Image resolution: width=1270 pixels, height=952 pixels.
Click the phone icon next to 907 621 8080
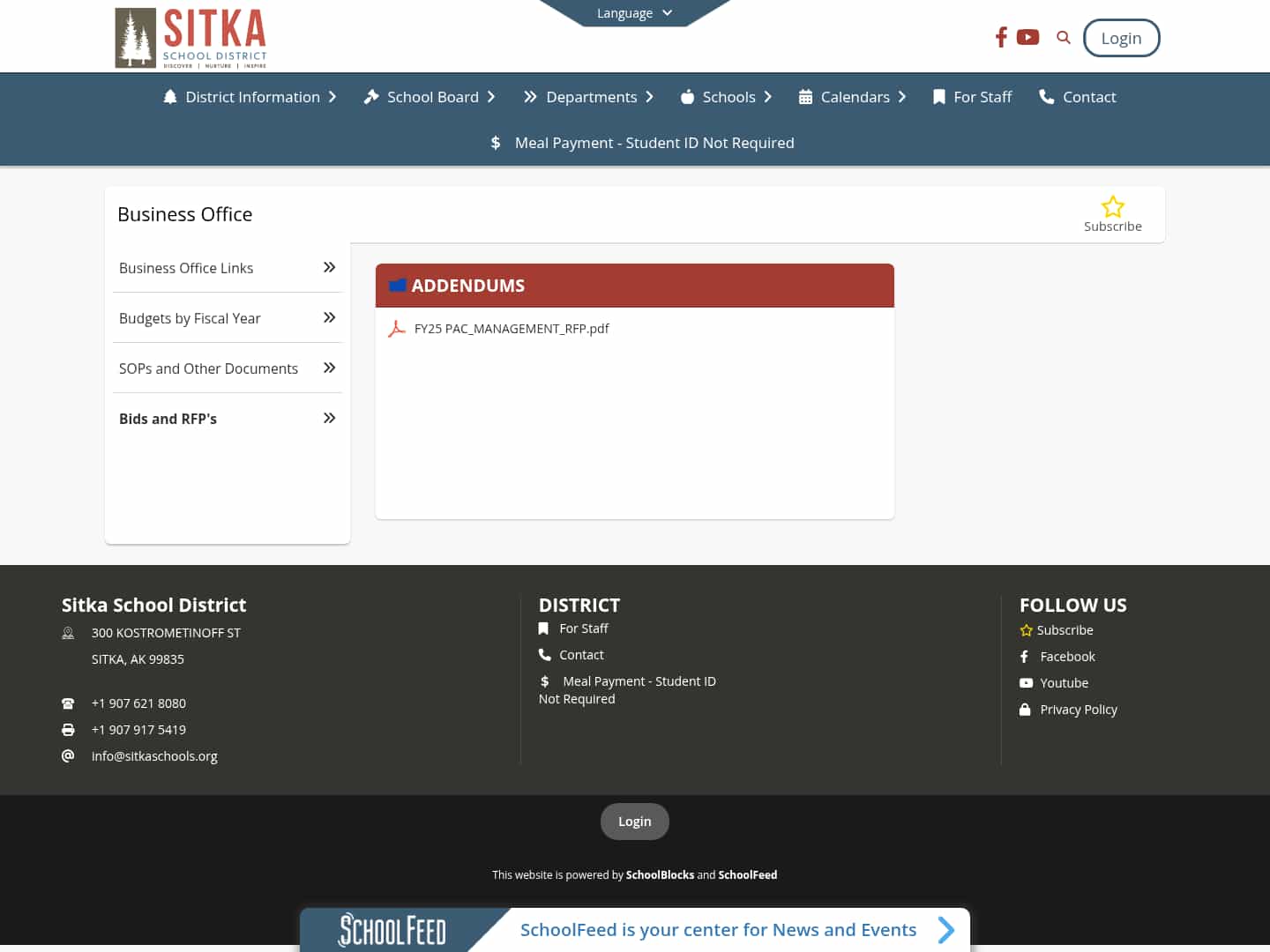[x=68, y=703]
